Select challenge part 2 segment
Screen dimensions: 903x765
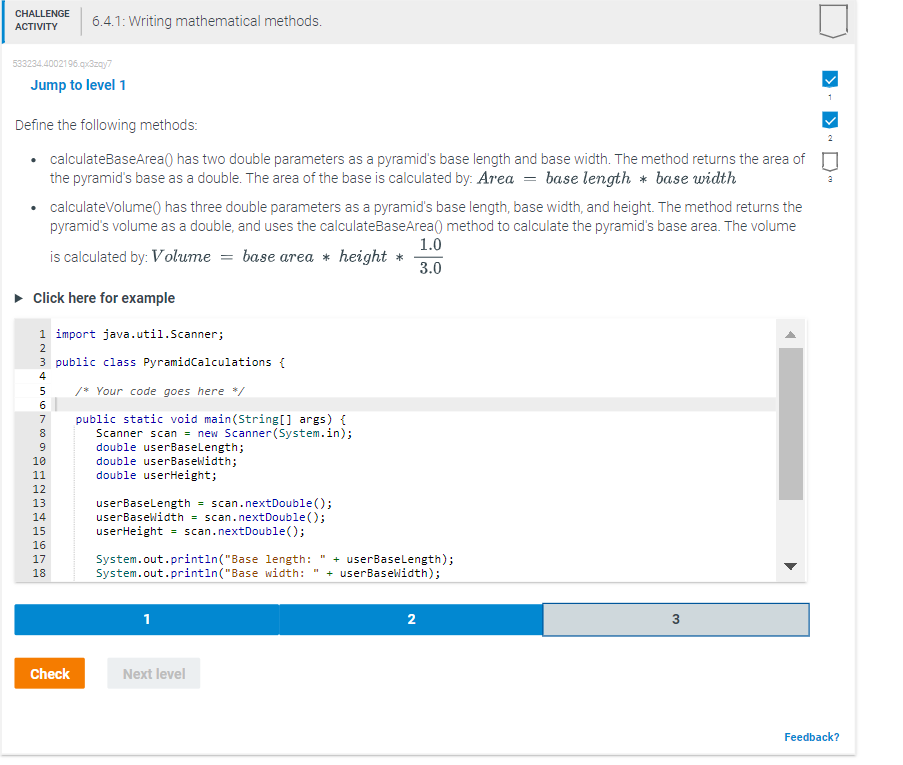point(411,619)
